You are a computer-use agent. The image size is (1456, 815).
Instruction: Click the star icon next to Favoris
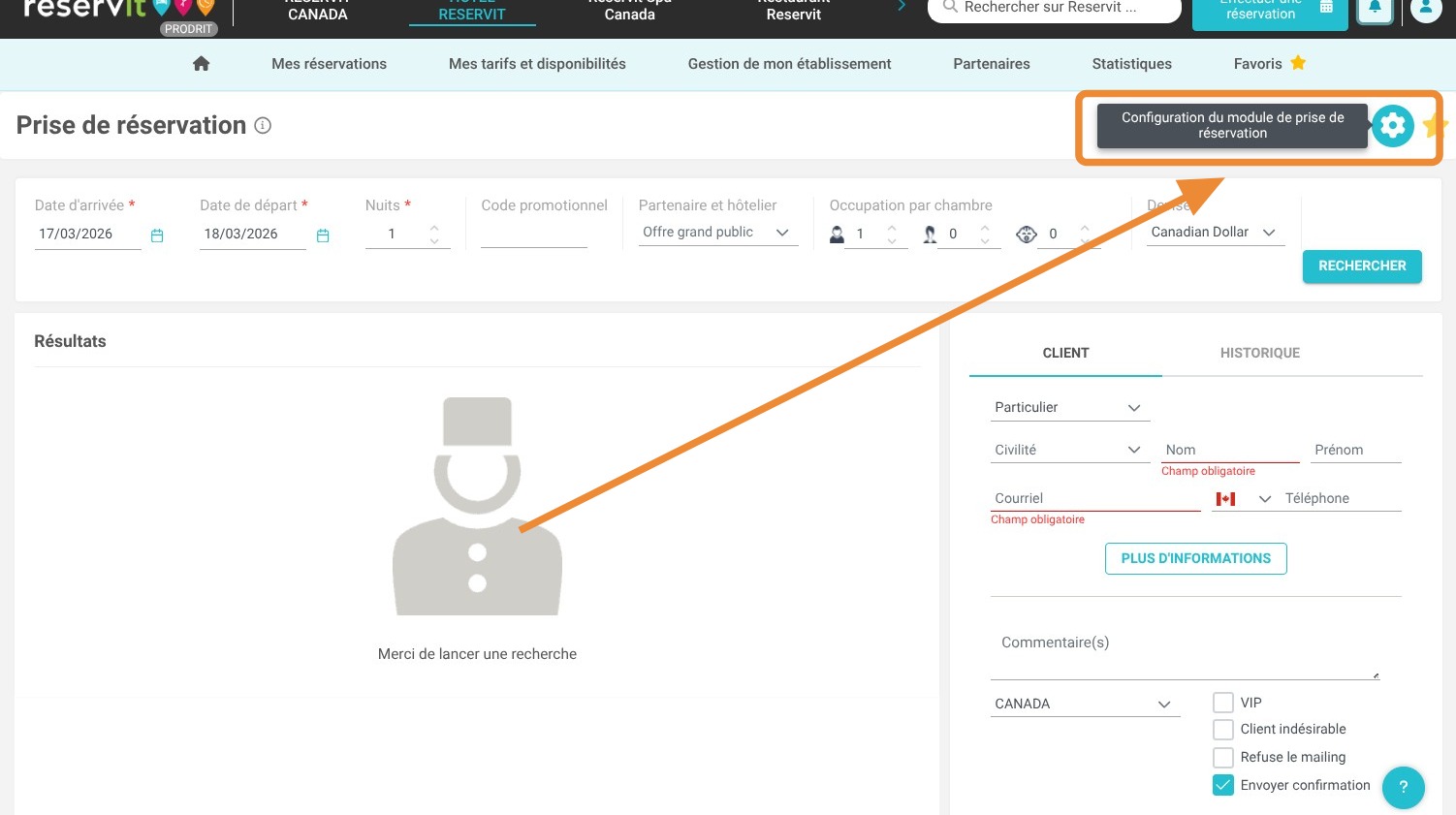click(x=1298, y=63)
